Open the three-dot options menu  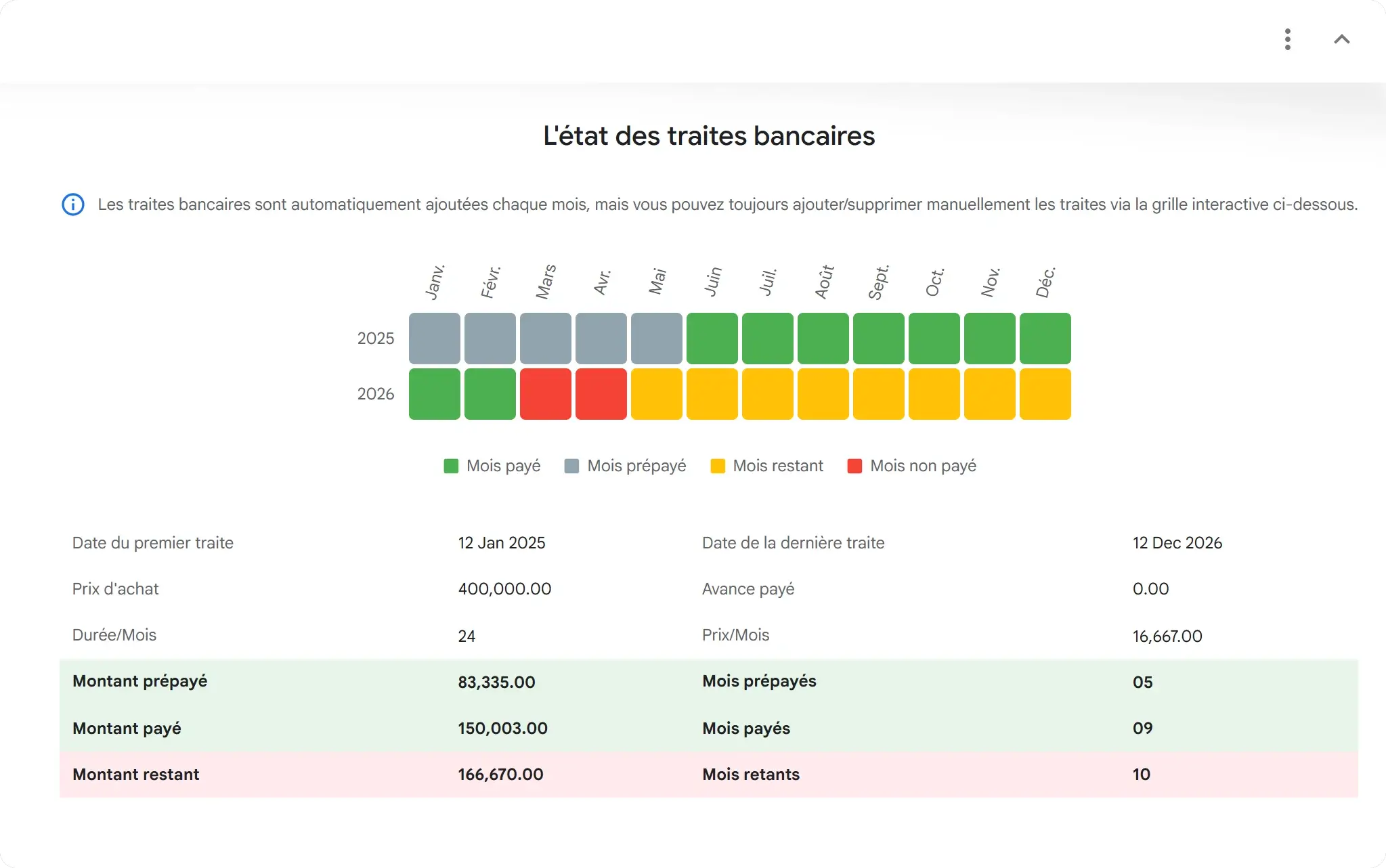tap(1287, 39)
